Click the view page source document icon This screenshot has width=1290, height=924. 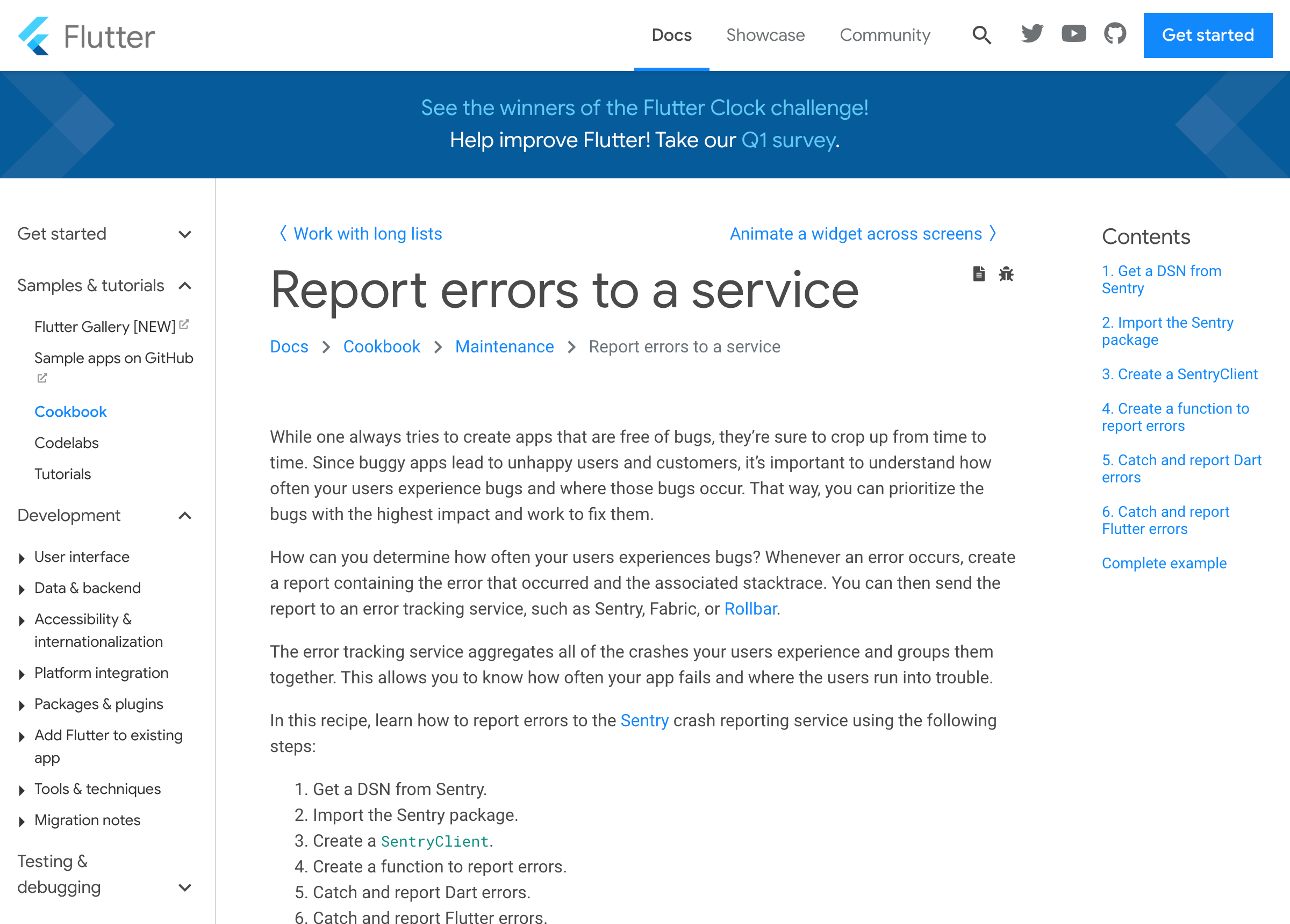pos(978,274)
